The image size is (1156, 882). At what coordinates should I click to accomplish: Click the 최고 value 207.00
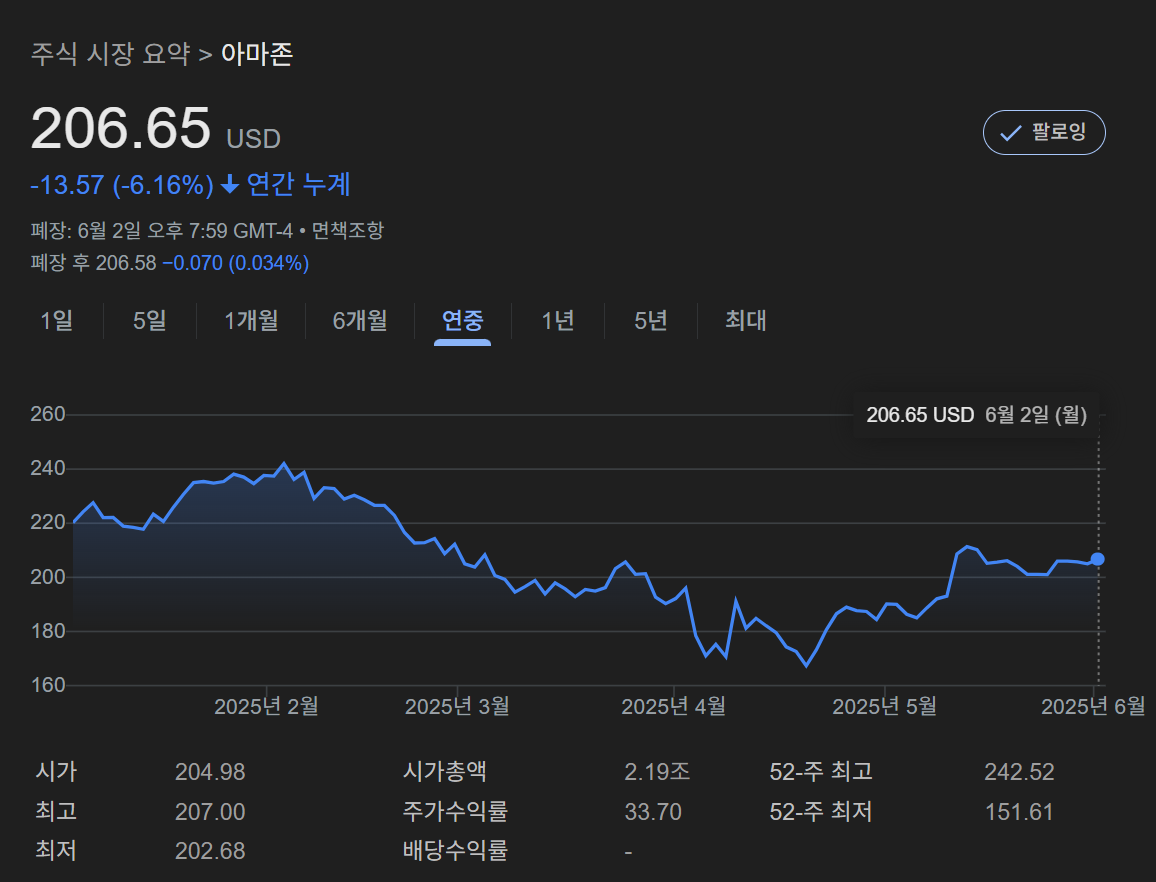click(x=210, y=812)
